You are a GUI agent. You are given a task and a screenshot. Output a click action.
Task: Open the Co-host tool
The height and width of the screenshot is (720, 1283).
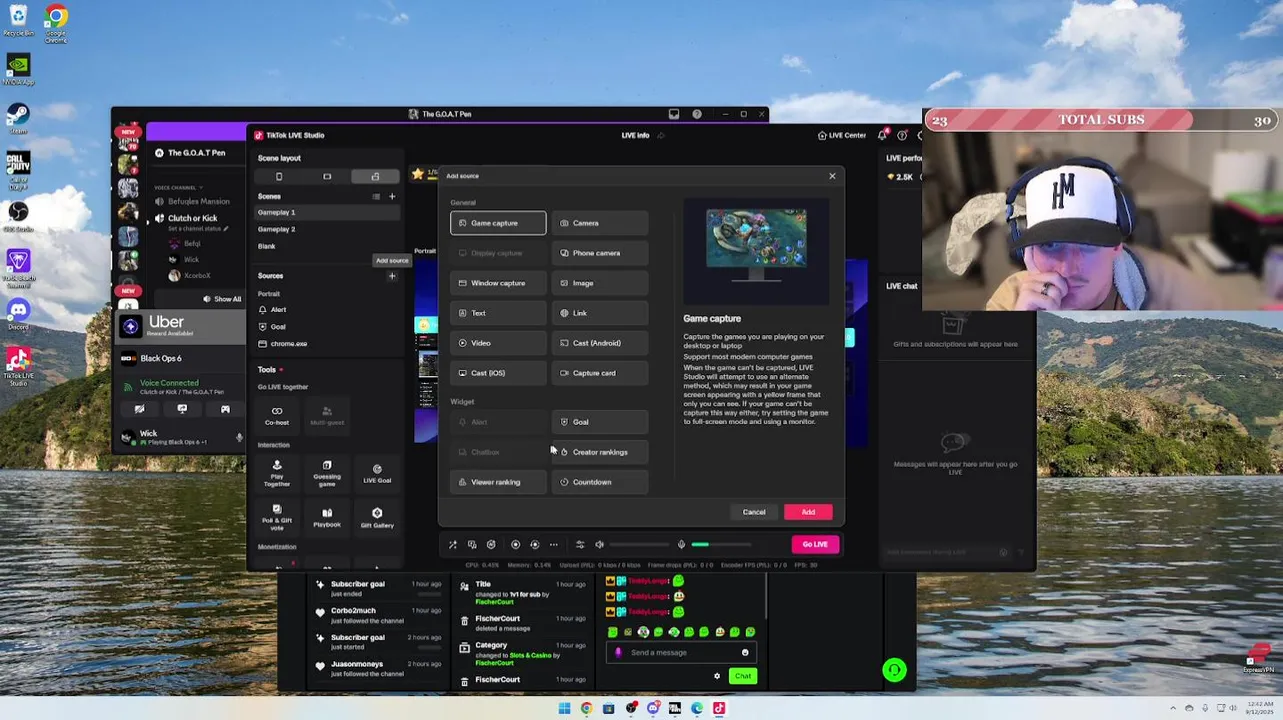277,415
